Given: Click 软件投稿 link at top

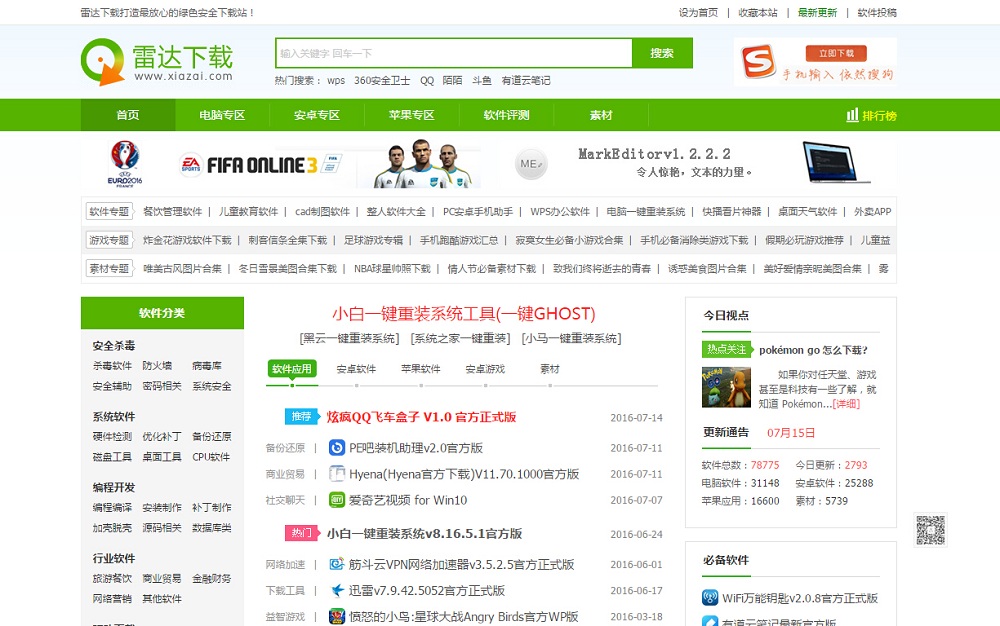Looking at the screenshot, I should (877, 12).
